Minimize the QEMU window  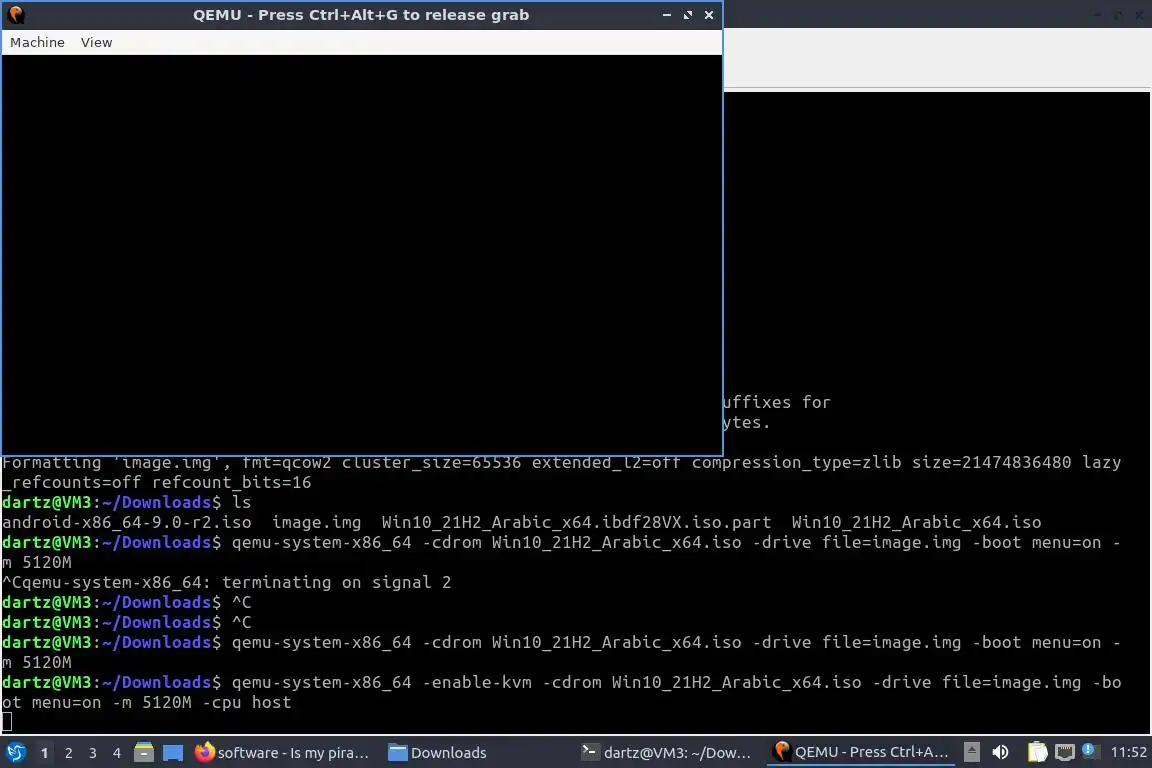tap(666, 15)
